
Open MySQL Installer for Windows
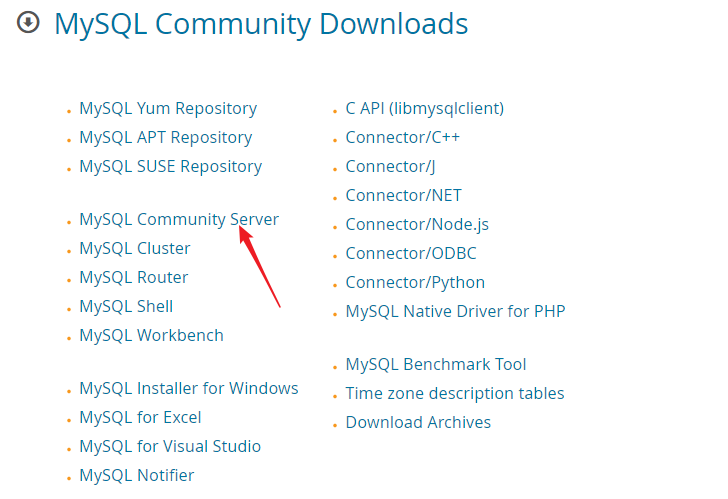pyautogui.click(x=189, y=388)
